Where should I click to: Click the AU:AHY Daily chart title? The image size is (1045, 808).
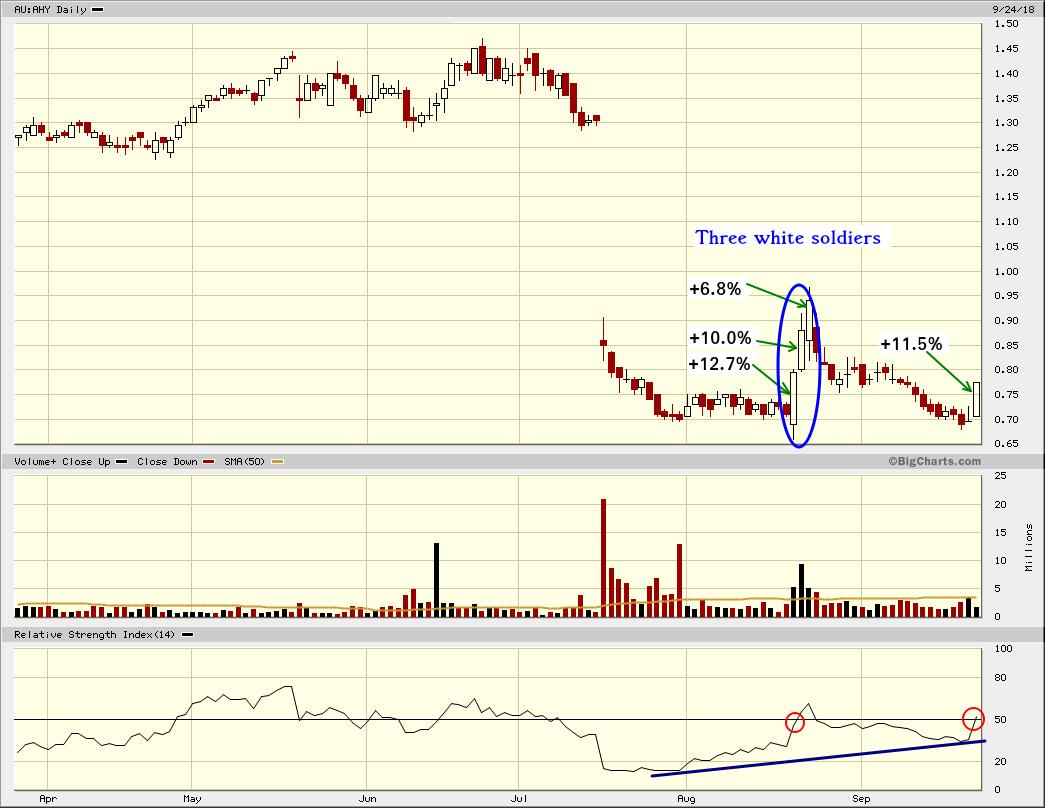(x=51, y=10)
